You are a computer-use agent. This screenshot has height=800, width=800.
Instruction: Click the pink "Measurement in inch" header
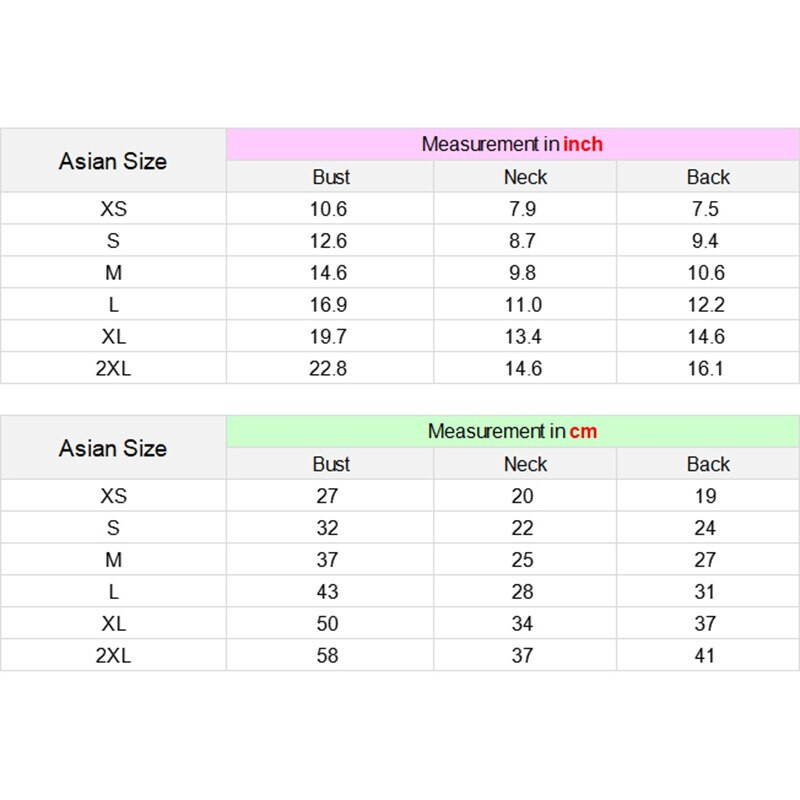point(512,144)
